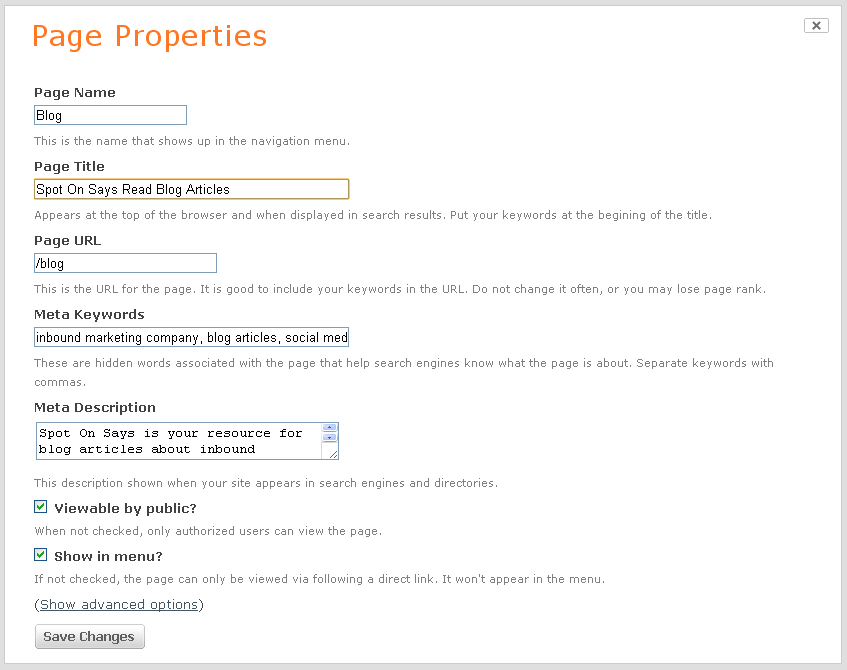The width and height of the screenshot is (847, 670).
Task: Select the Page URL field with /blog
Action: 125,263
